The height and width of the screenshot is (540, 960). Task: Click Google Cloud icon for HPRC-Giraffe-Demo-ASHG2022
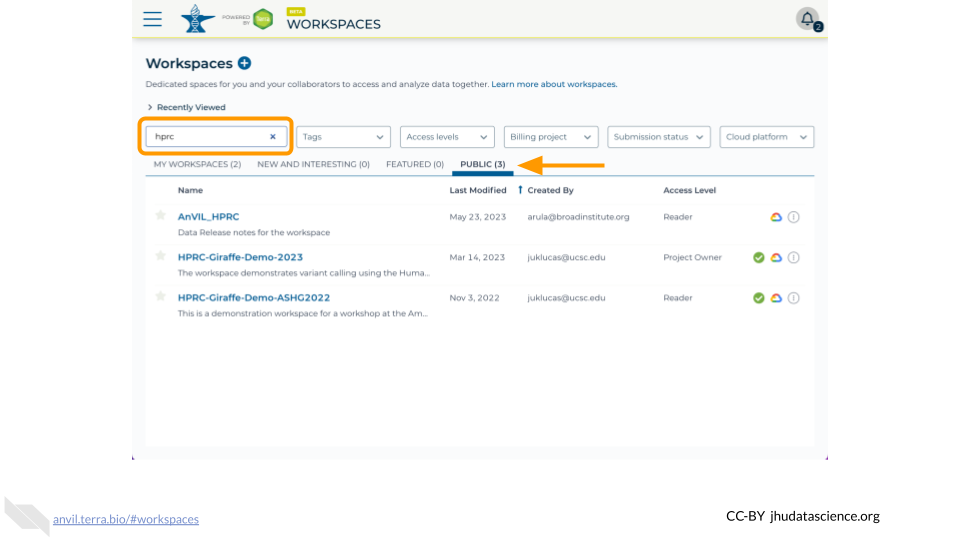pyautogui.click(x=776, y=298)
